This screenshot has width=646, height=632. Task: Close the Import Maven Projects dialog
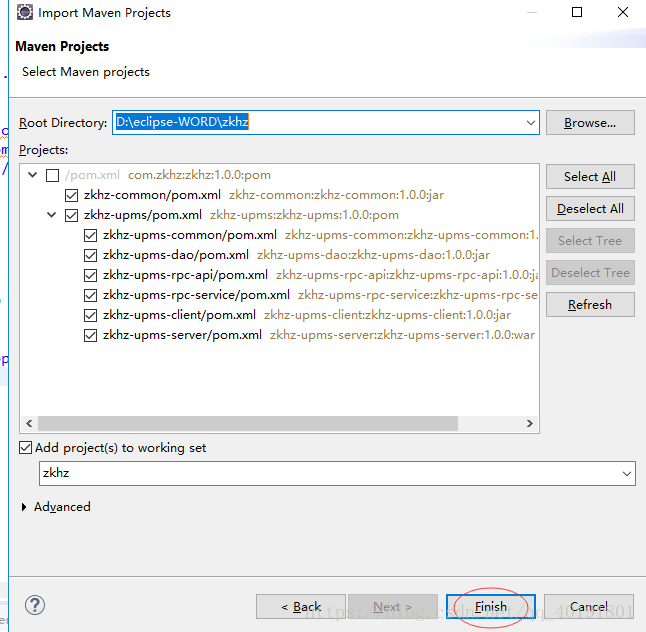pyautogui.click(x=623, y=12)
